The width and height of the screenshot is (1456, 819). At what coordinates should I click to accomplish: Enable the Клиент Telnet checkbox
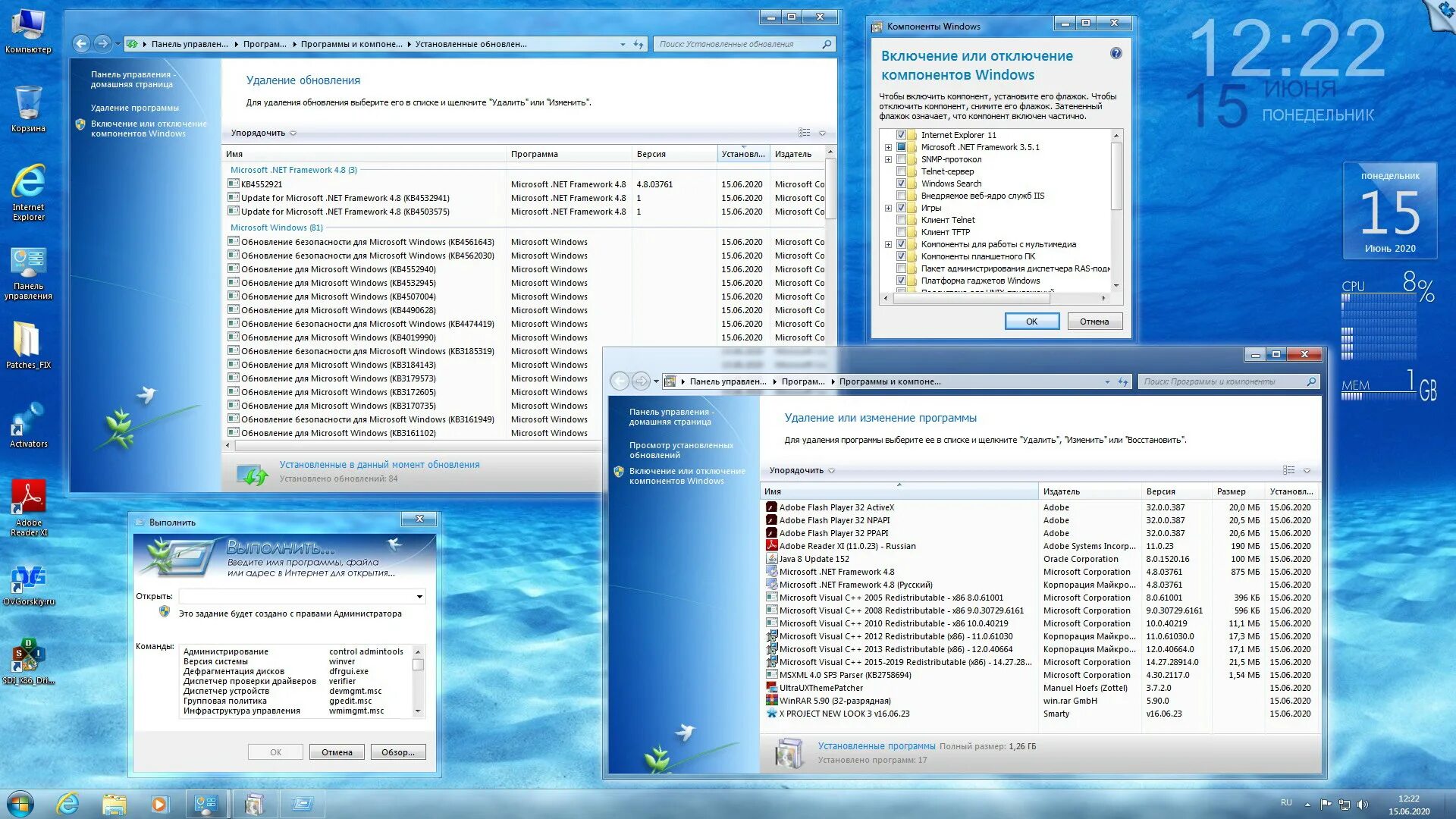click(901, 220)
